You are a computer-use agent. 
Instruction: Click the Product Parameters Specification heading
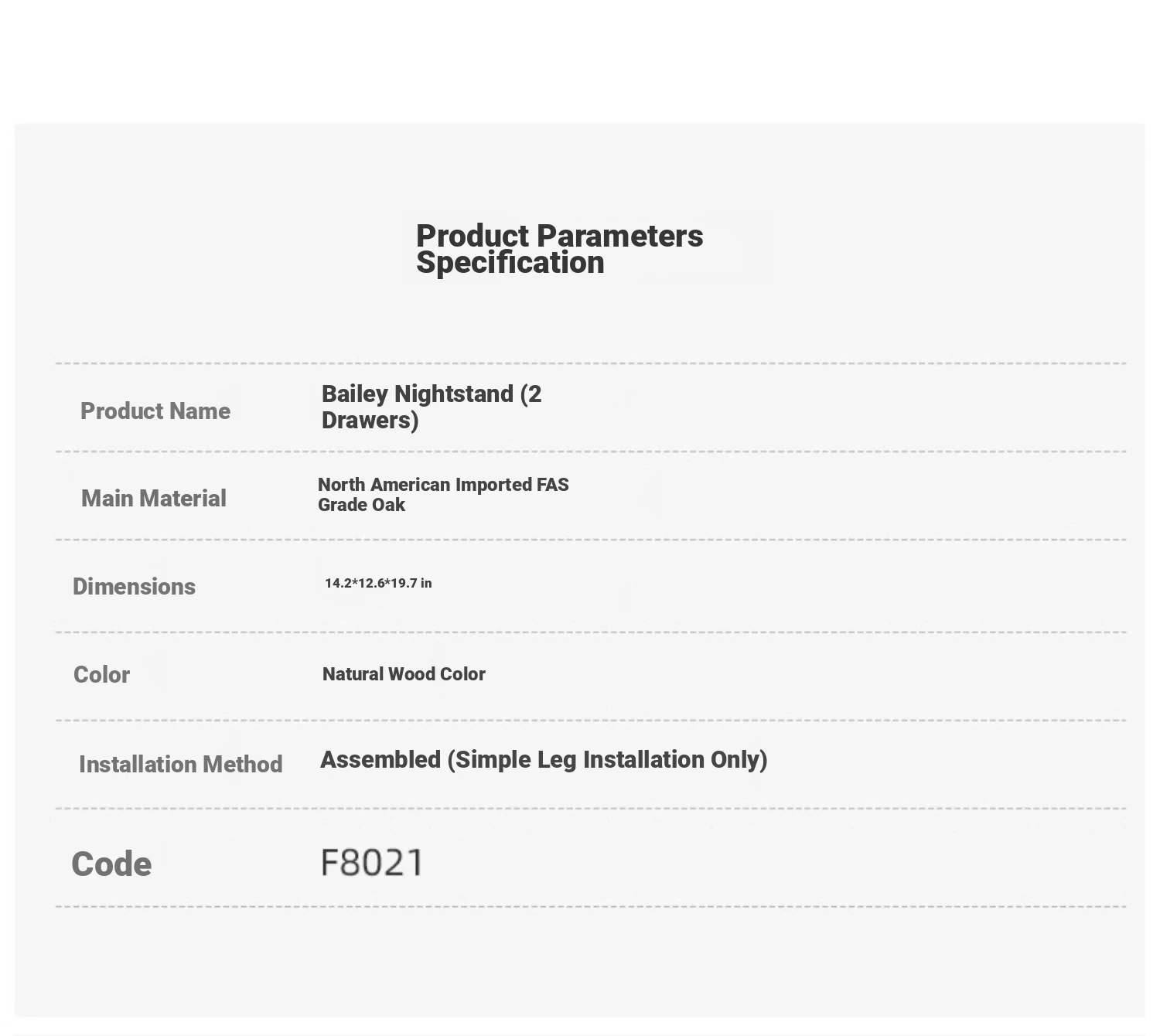pos(559,248)
